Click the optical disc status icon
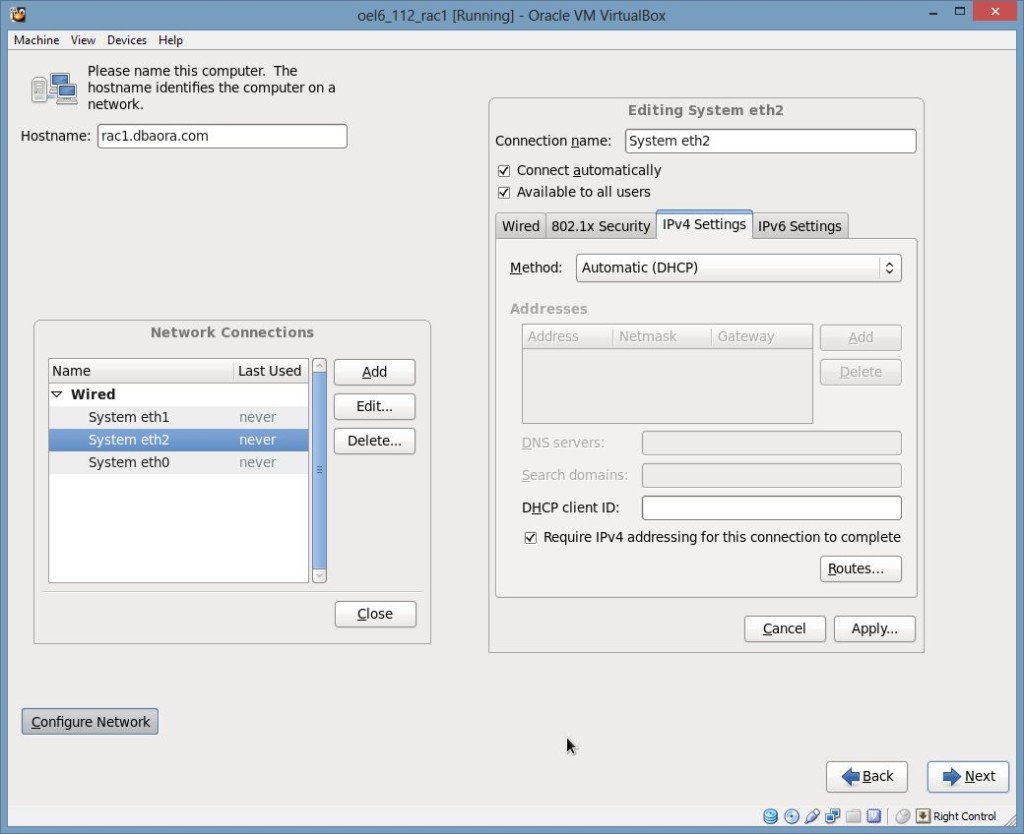The width and height of the screenshot is (1024, 834). click(x=792, y=816)
